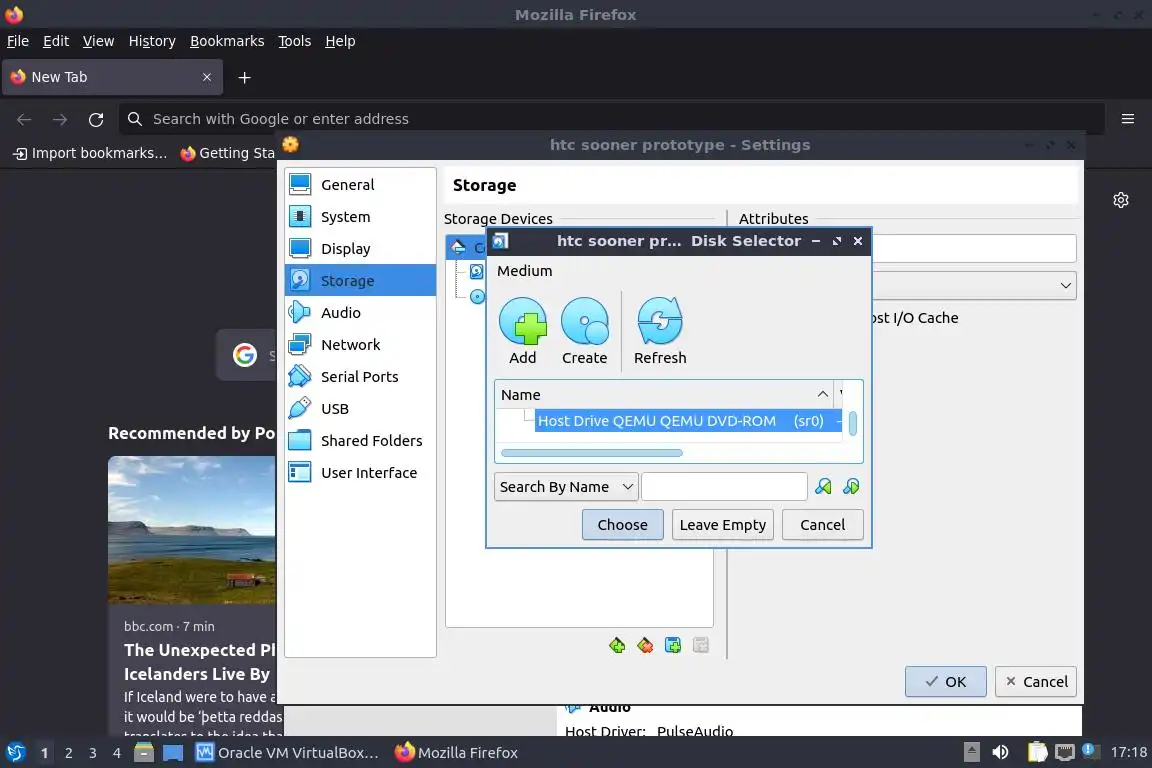Click the BBC Iceland article thumbnail
This screenshot has width=1152, height=768.
pos(192,530)
